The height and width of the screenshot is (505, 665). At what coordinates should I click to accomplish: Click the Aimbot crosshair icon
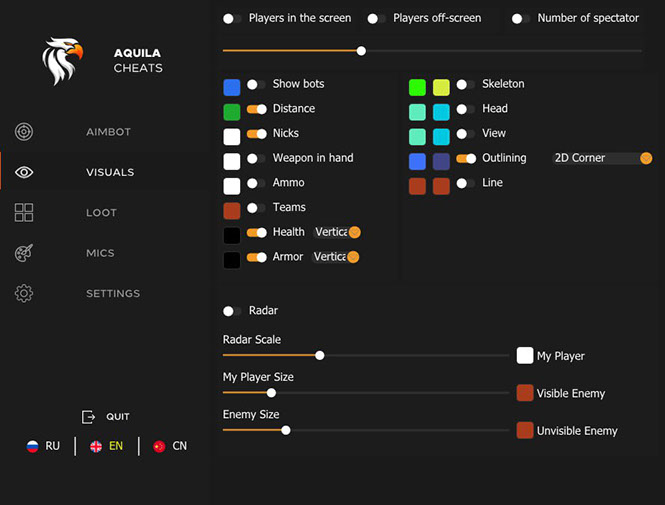[24, 132]
